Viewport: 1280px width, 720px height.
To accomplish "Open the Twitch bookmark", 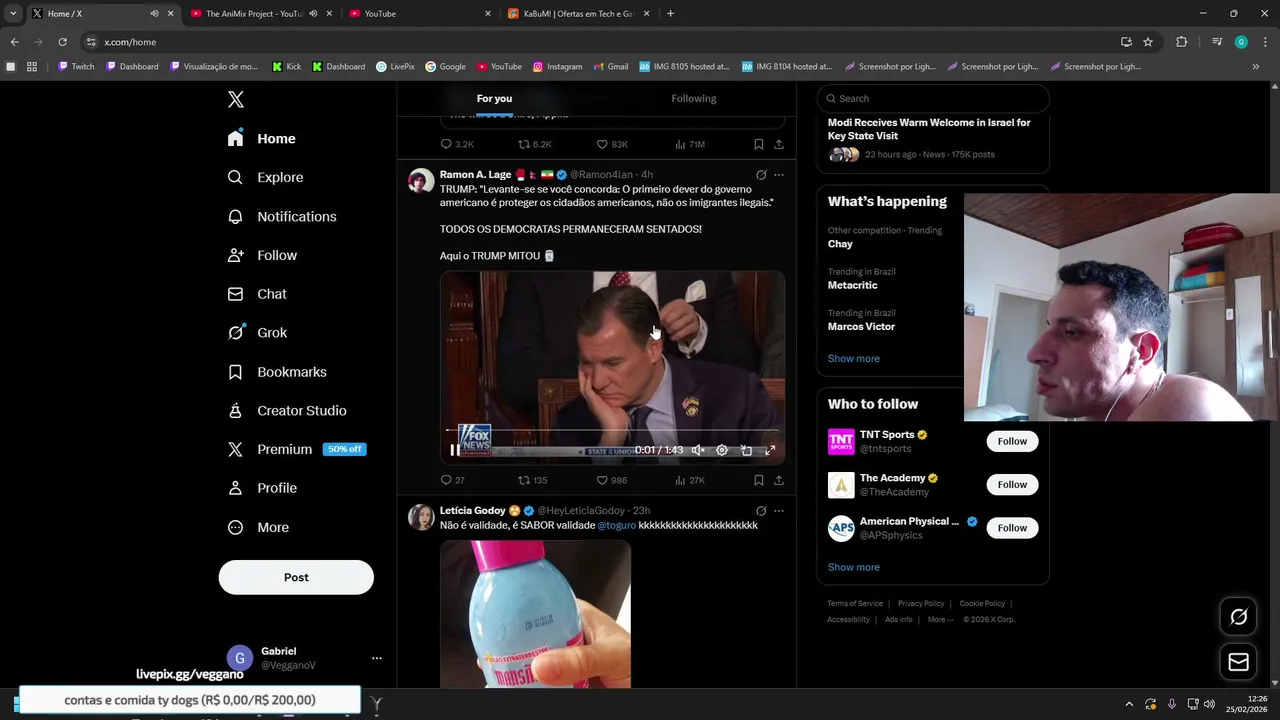I will click(76, 67).
